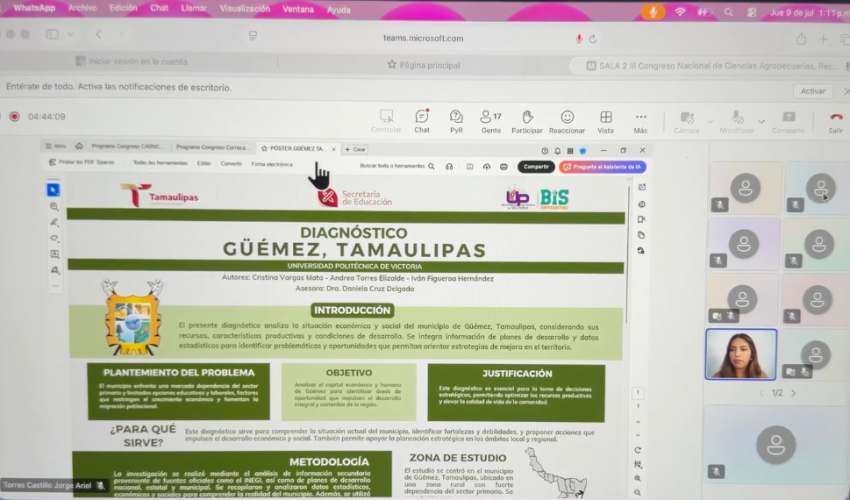Click the teams.microsoft.com address bar

tap(423, 38)
